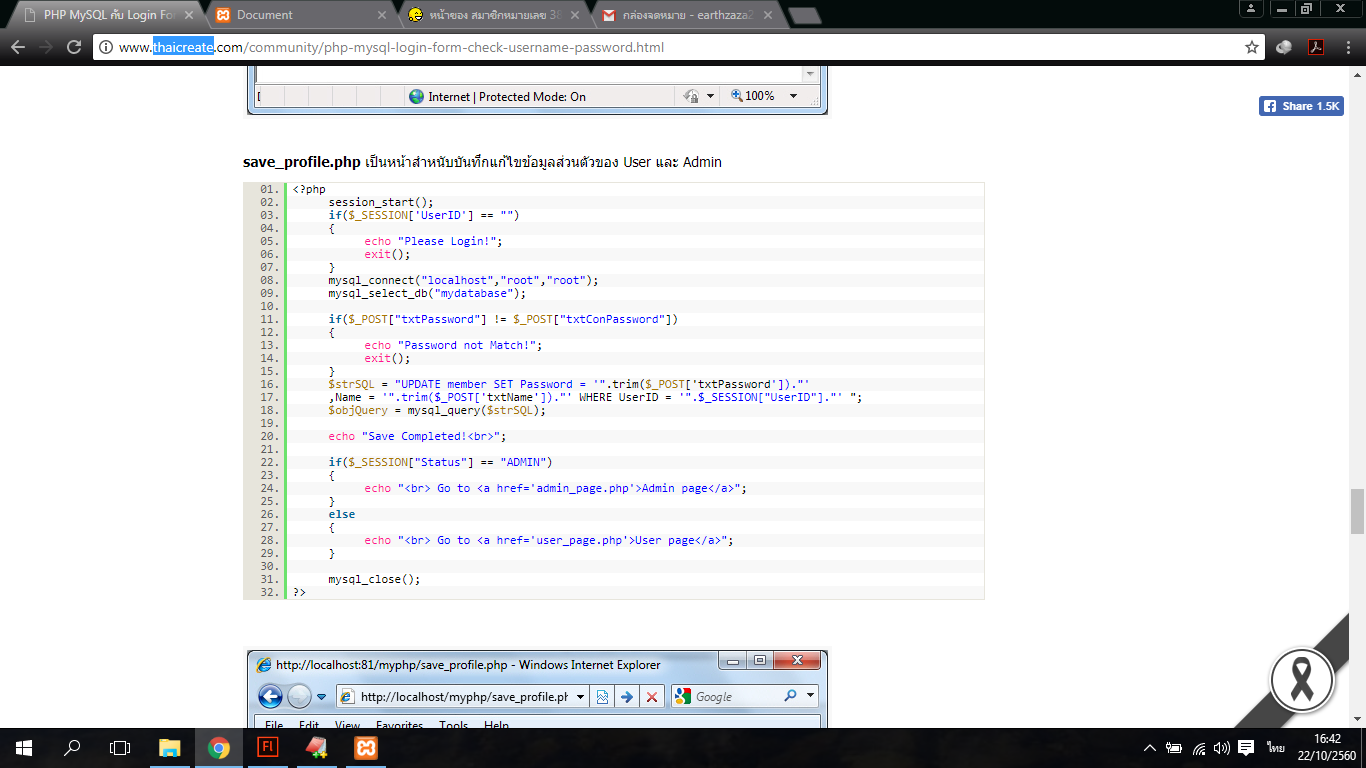Image resolution: width=1366 pixels, height=768 pixels.
Task: Bookmark this page with the star icon
Action: point(1251,47)
